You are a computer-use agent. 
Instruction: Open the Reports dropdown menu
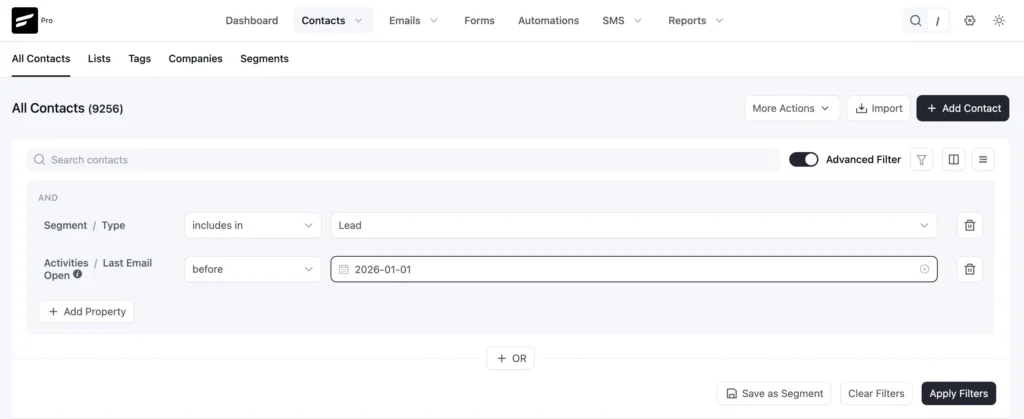click(x=696, y=21)
